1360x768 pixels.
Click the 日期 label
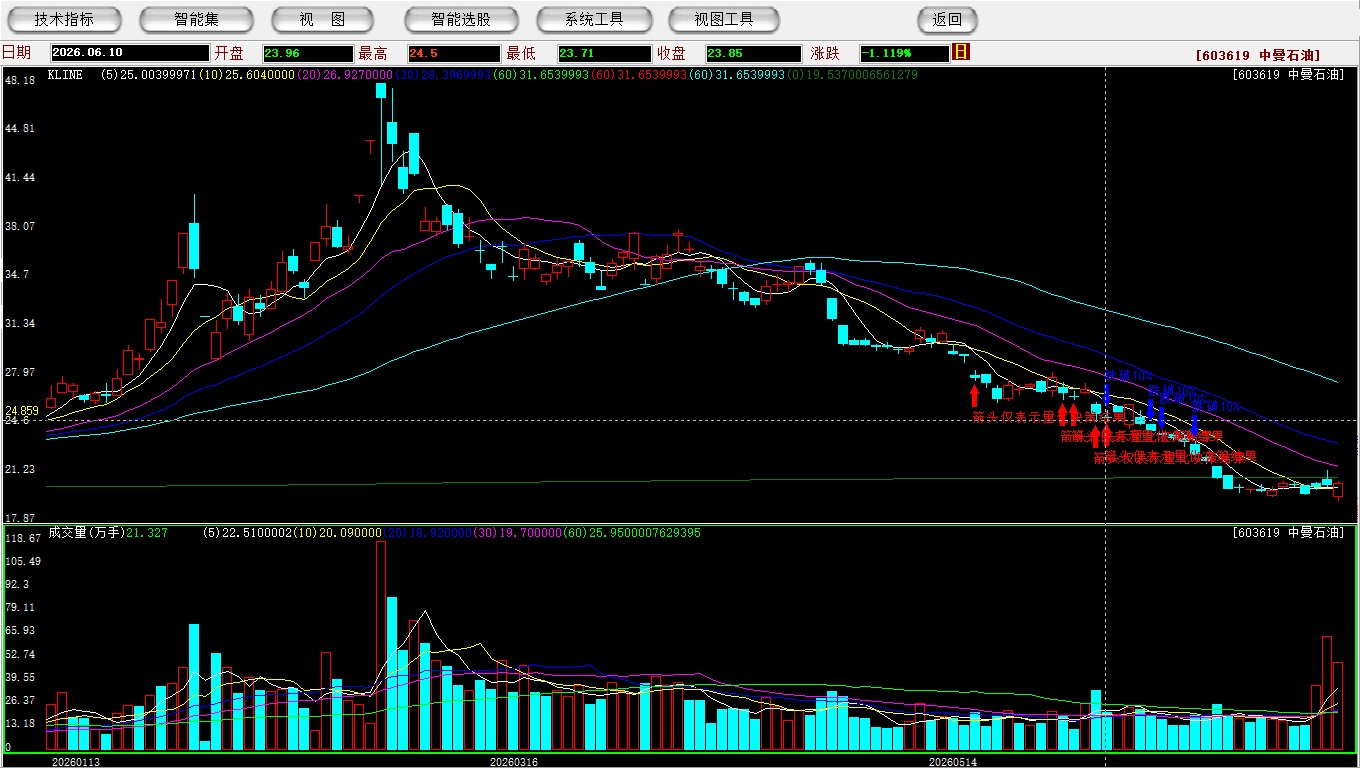16,53
